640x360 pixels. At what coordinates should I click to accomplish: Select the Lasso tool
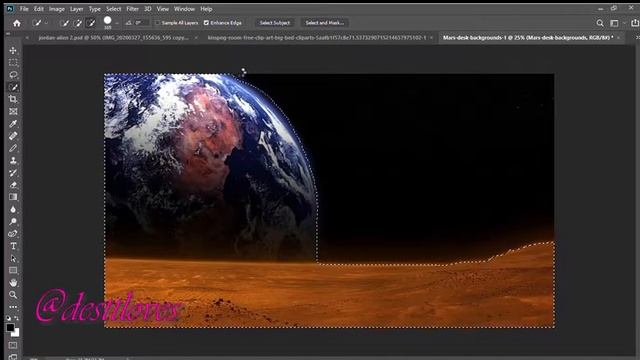13,75
